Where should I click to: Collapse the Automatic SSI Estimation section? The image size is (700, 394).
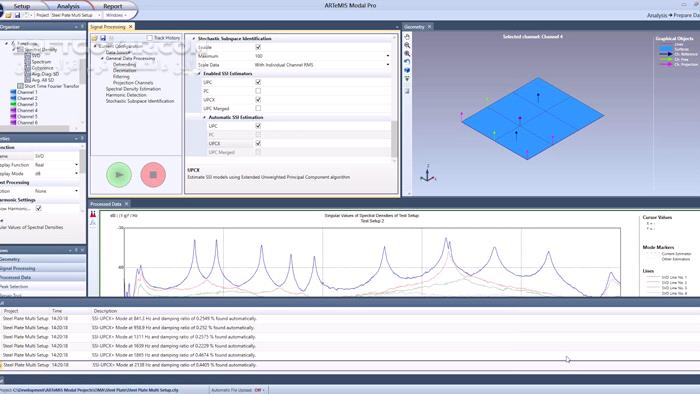[204, 117]
